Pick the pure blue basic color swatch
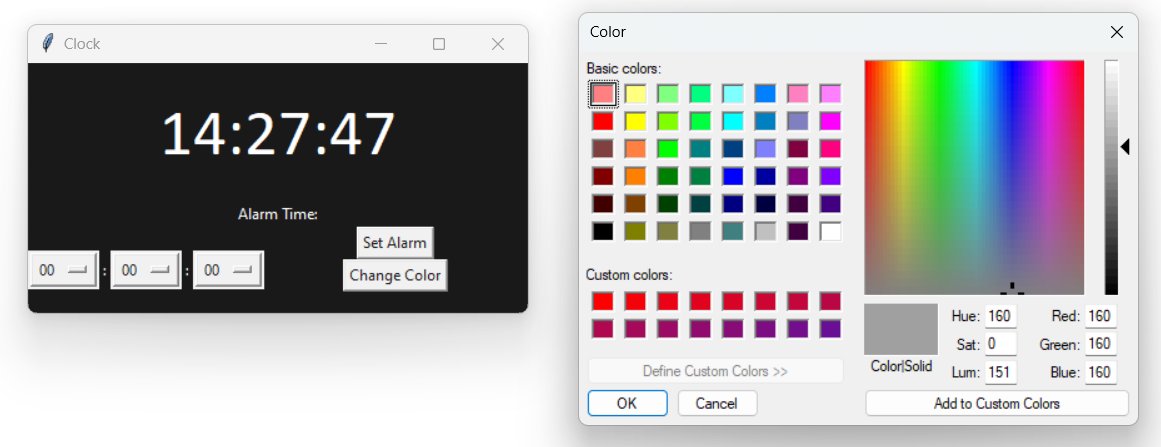Viewport: 1161px width, 447px height. 733,176
